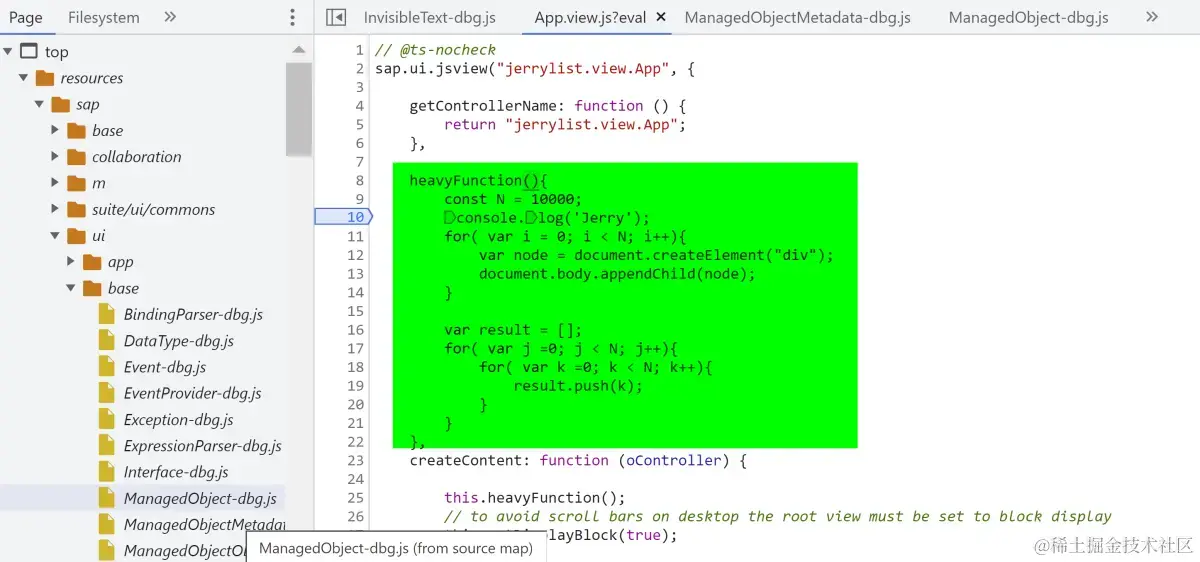
Task: Select the resources folder icon
Action: pyautogui.click(x=44, y=78)
